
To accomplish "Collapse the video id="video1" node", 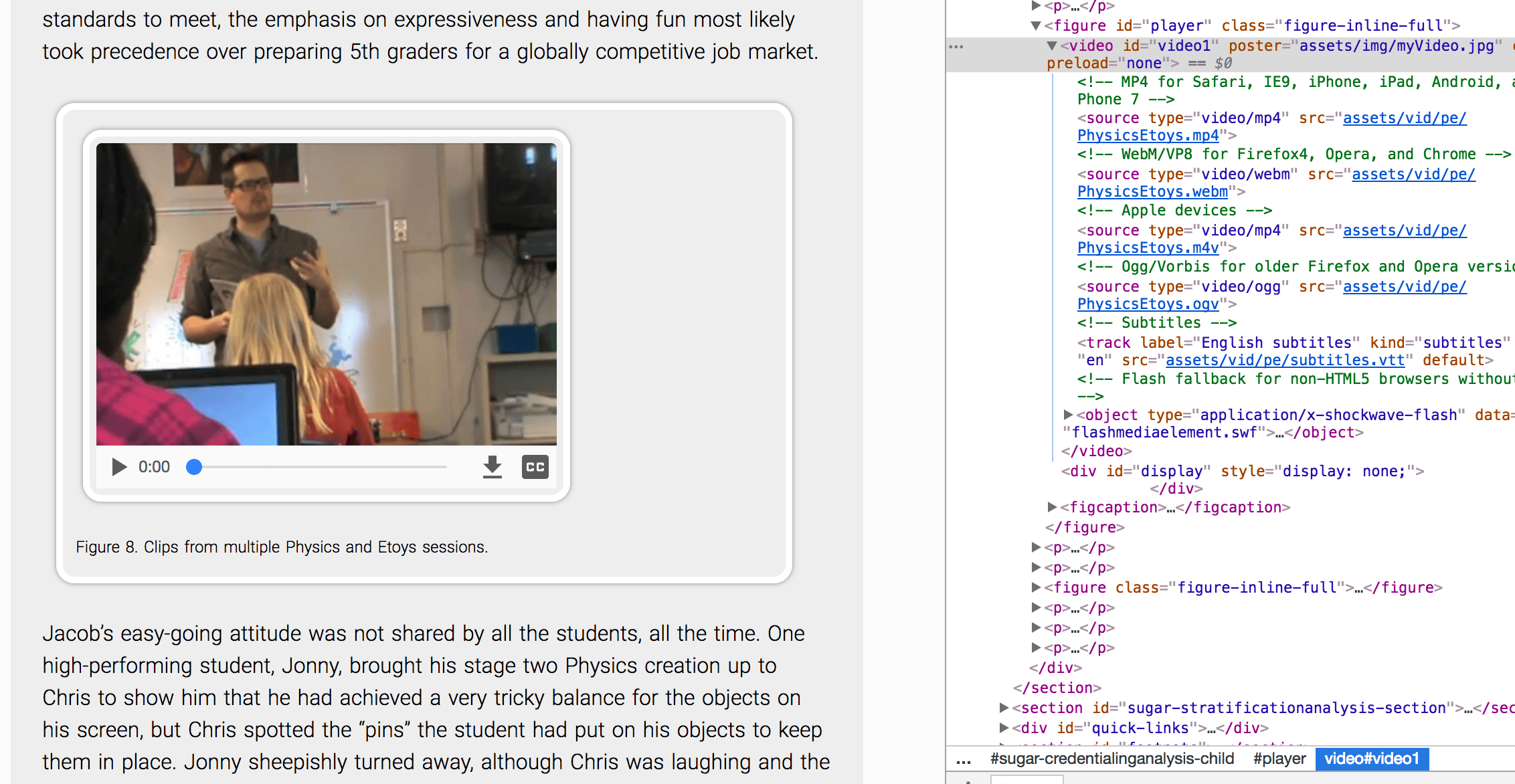I will click(1052, 46).
